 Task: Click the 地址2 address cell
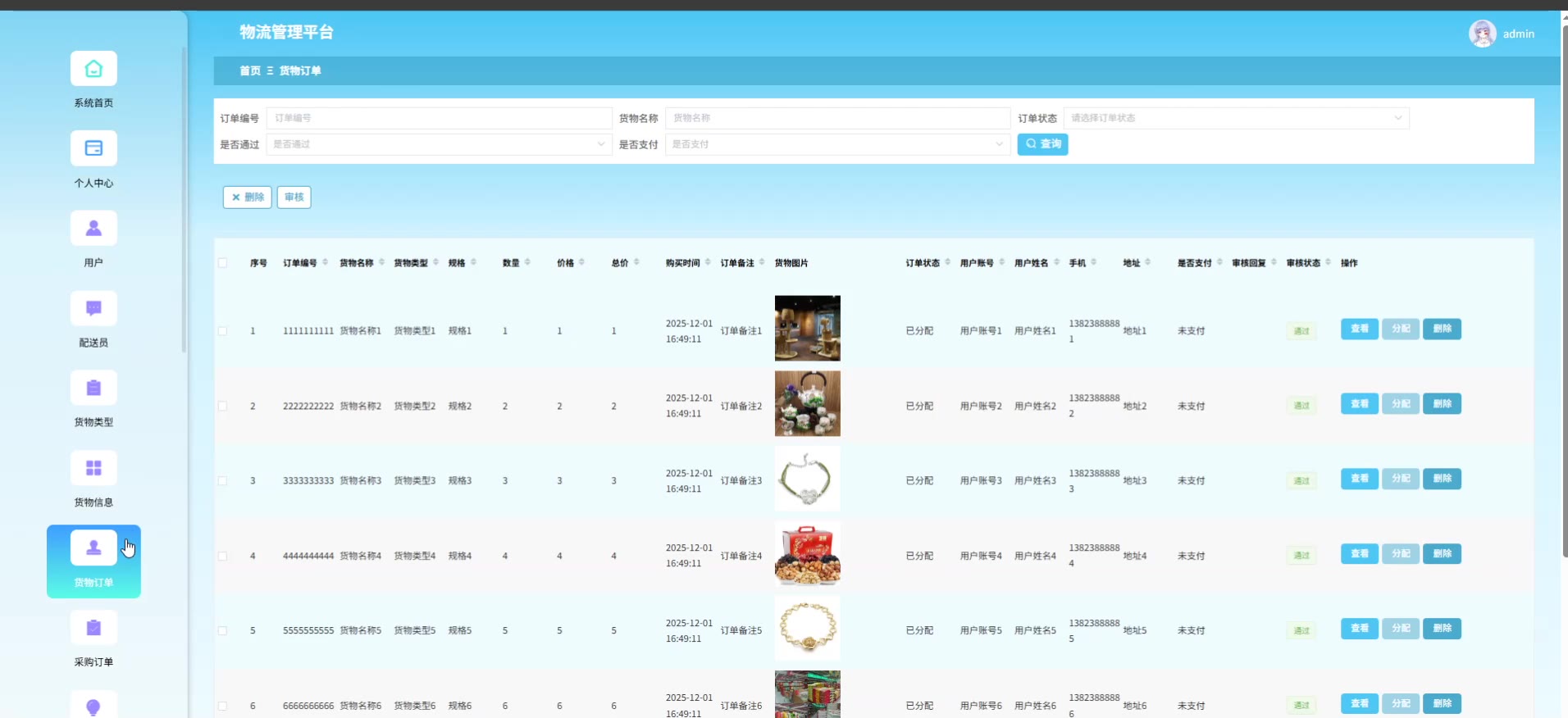point(1135,406)
